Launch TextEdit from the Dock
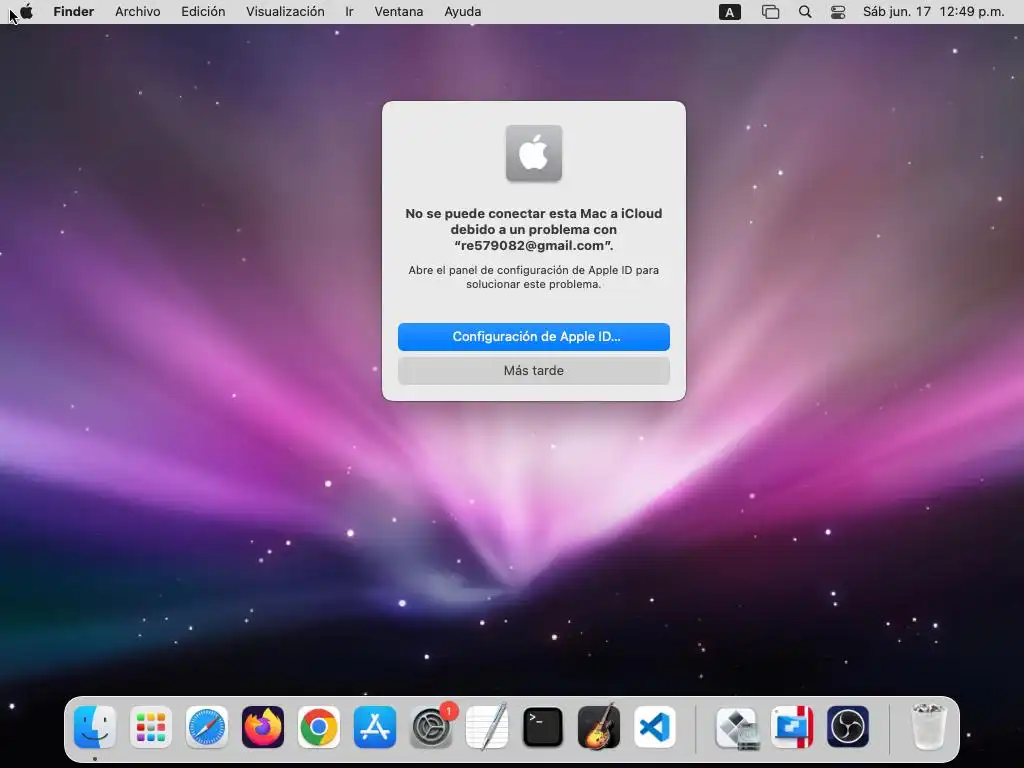Viewport: 1024px width, 768px height. point(487,727)
